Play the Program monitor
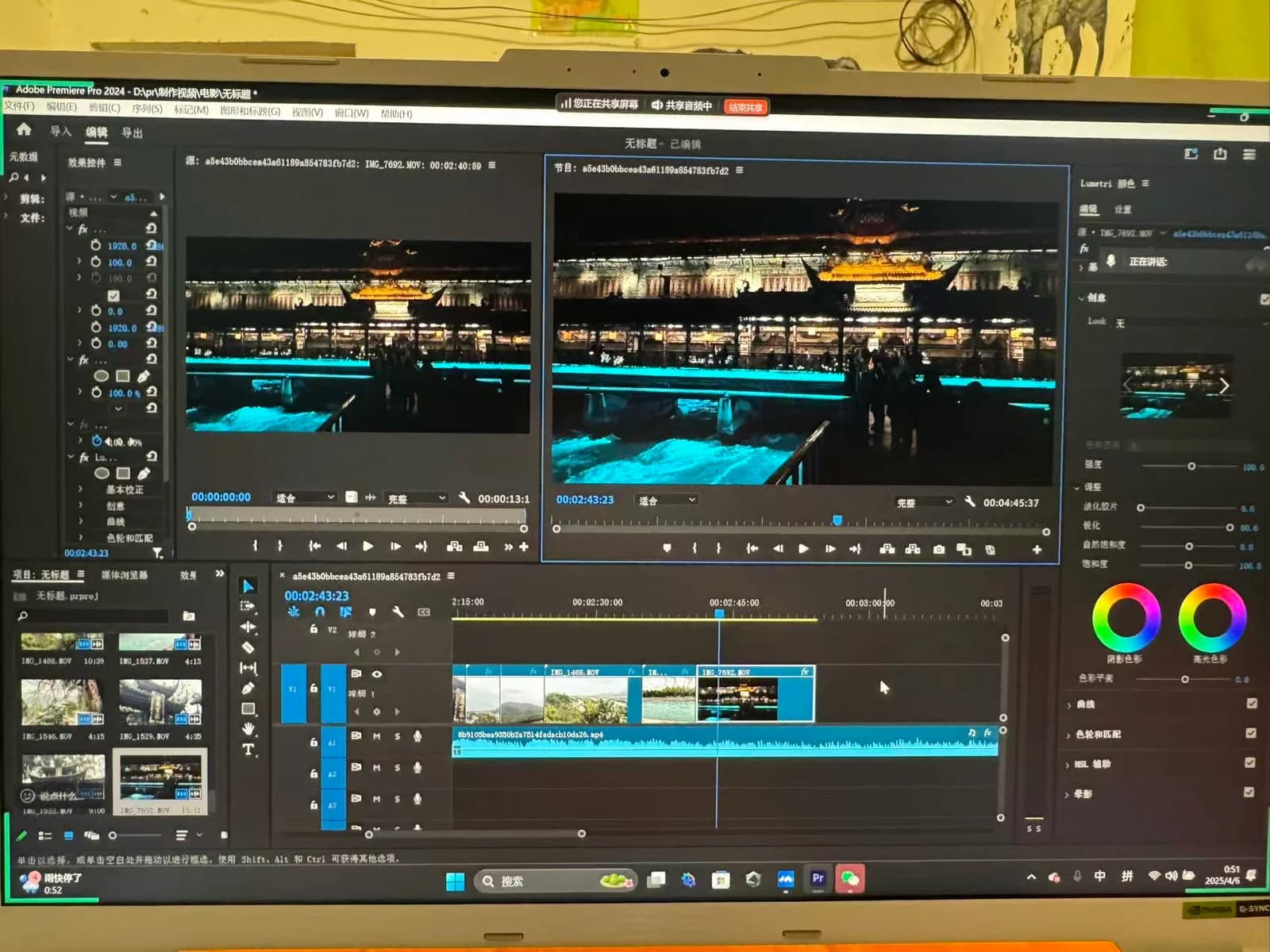The width and height of the screenshot is (1270, 952). pos(803,548)
